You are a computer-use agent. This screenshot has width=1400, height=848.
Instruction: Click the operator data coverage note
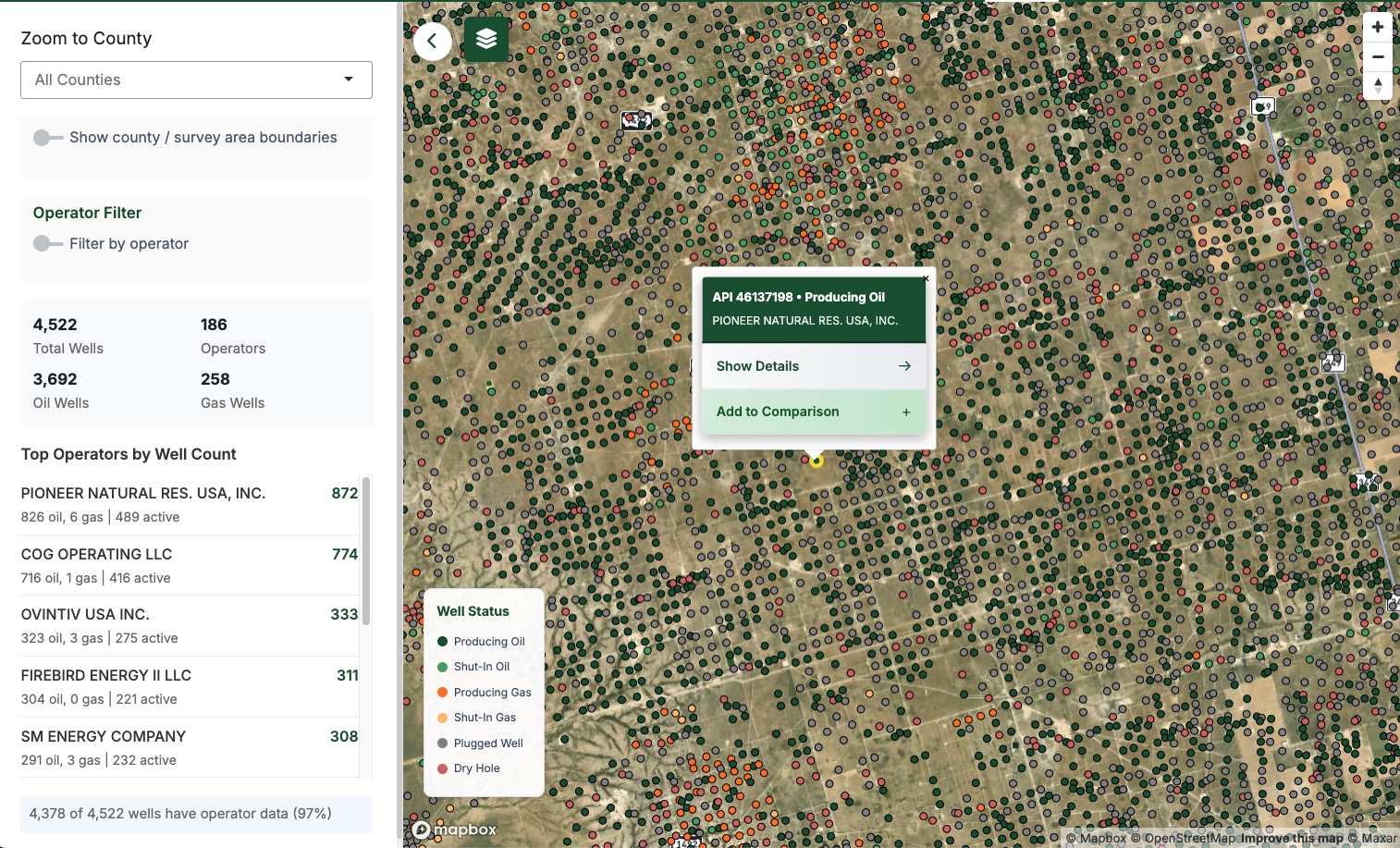coord(196,814)
